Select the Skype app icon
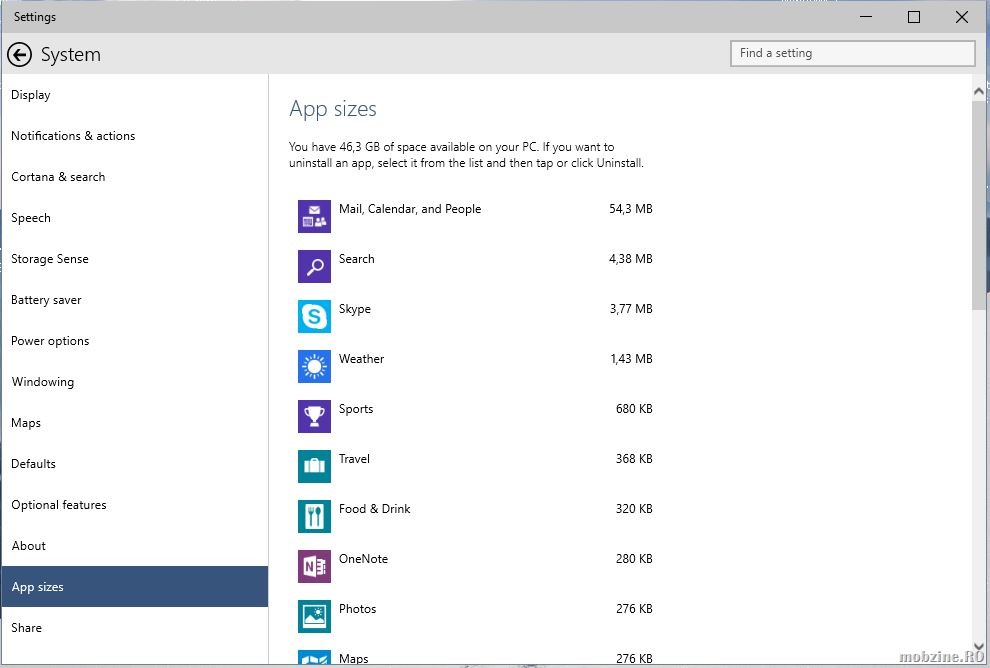The width and height of the screenshot is (990, 668). pyautogui.click(x=314, y=316)
